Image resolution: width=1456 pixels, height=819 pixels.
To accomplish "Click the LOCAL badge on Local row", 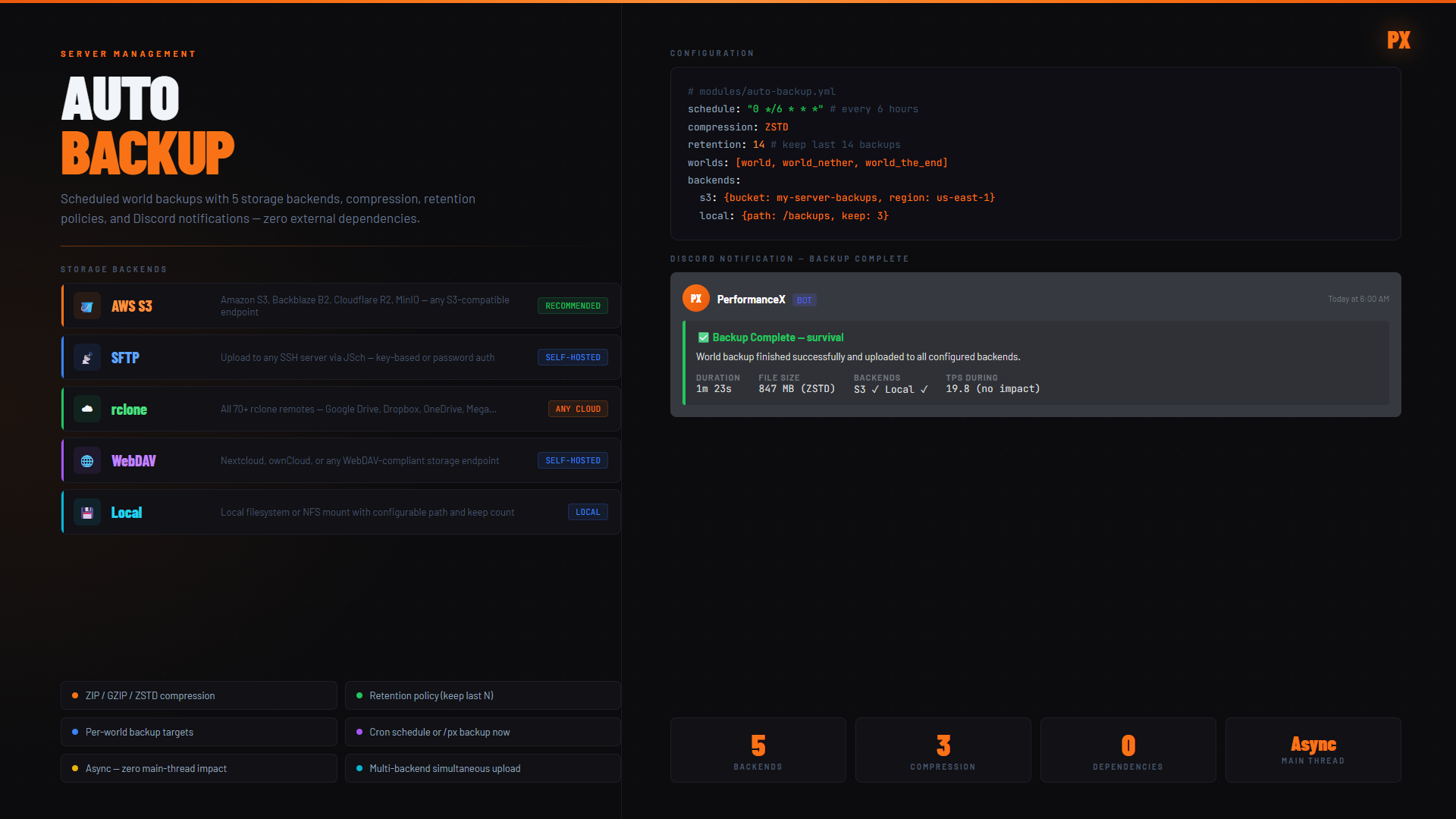I will [588, 512].
